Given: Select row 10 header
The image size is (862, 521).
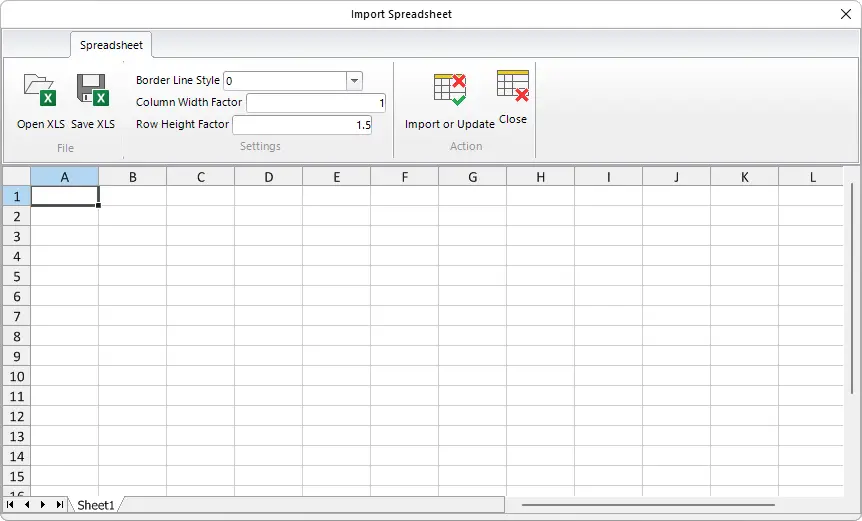Looking at the screenshot, I should pyautogui.click(x=17, y=376).
